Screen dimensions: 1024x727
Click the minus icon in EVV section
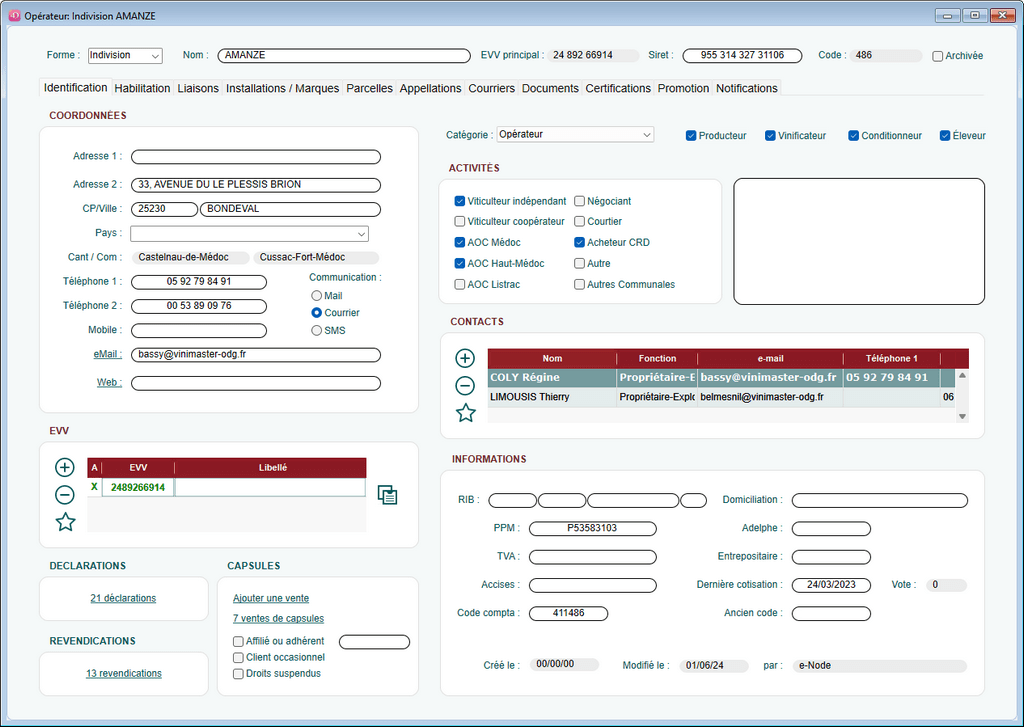65,495
